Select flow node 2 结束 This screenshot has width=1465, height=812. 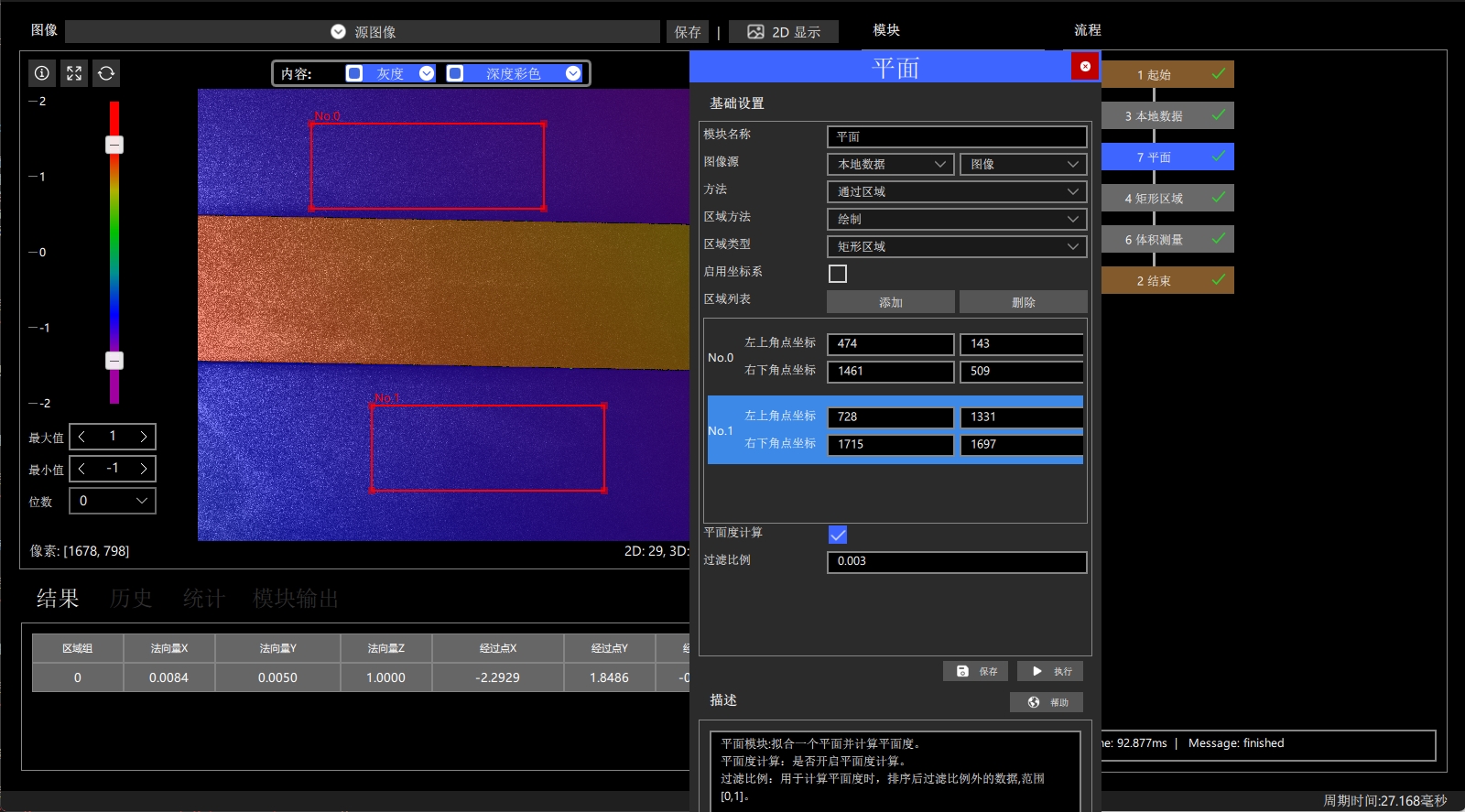(x=1167, y=280)
